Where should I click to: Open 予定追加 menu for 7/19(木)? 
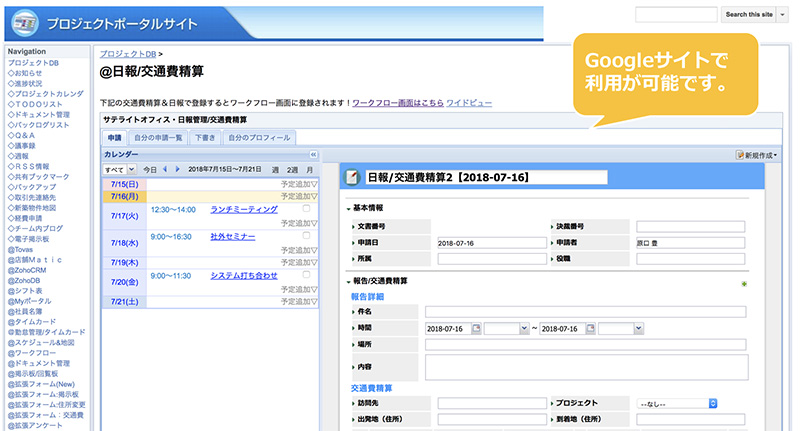[x=299, y=262]
